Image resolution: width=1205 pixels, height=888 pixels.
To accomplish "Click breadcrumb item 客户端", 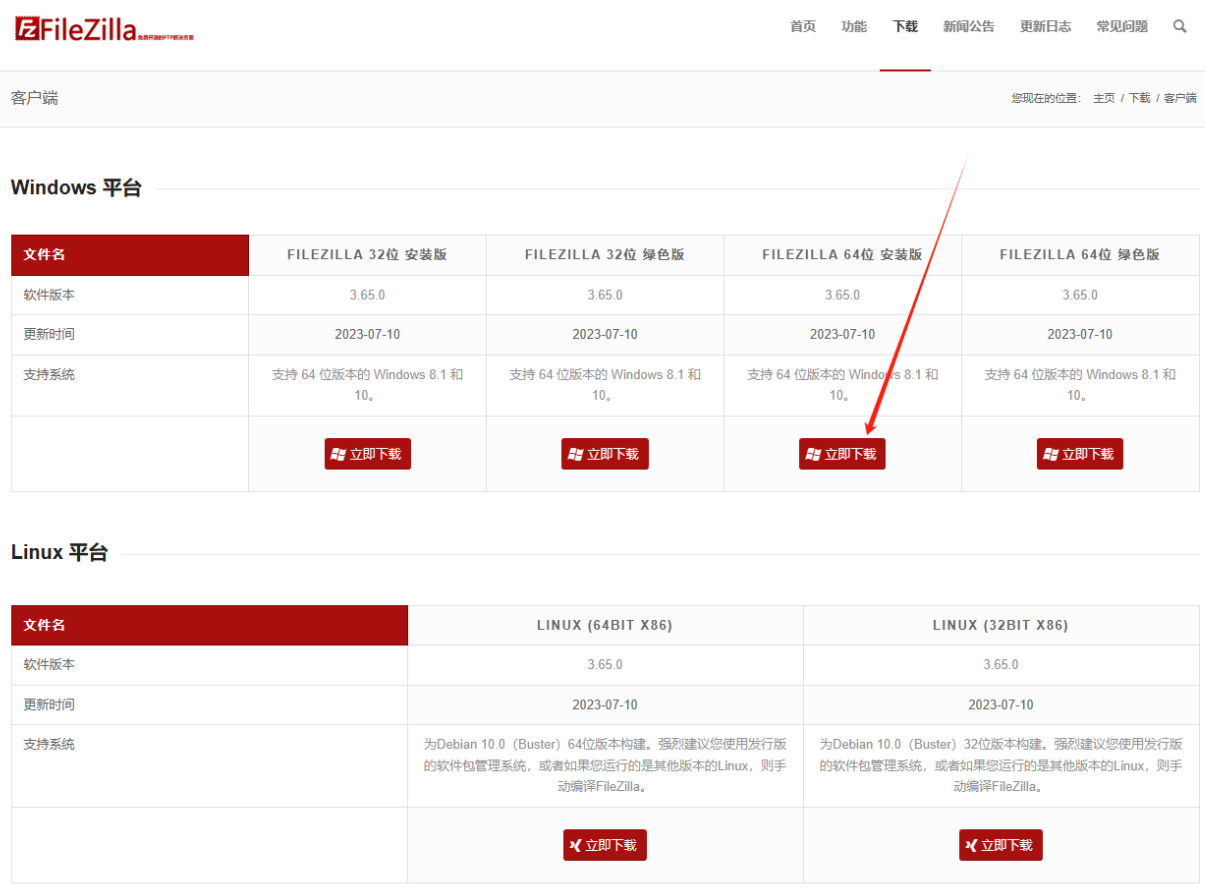I will coord(1180,98).
